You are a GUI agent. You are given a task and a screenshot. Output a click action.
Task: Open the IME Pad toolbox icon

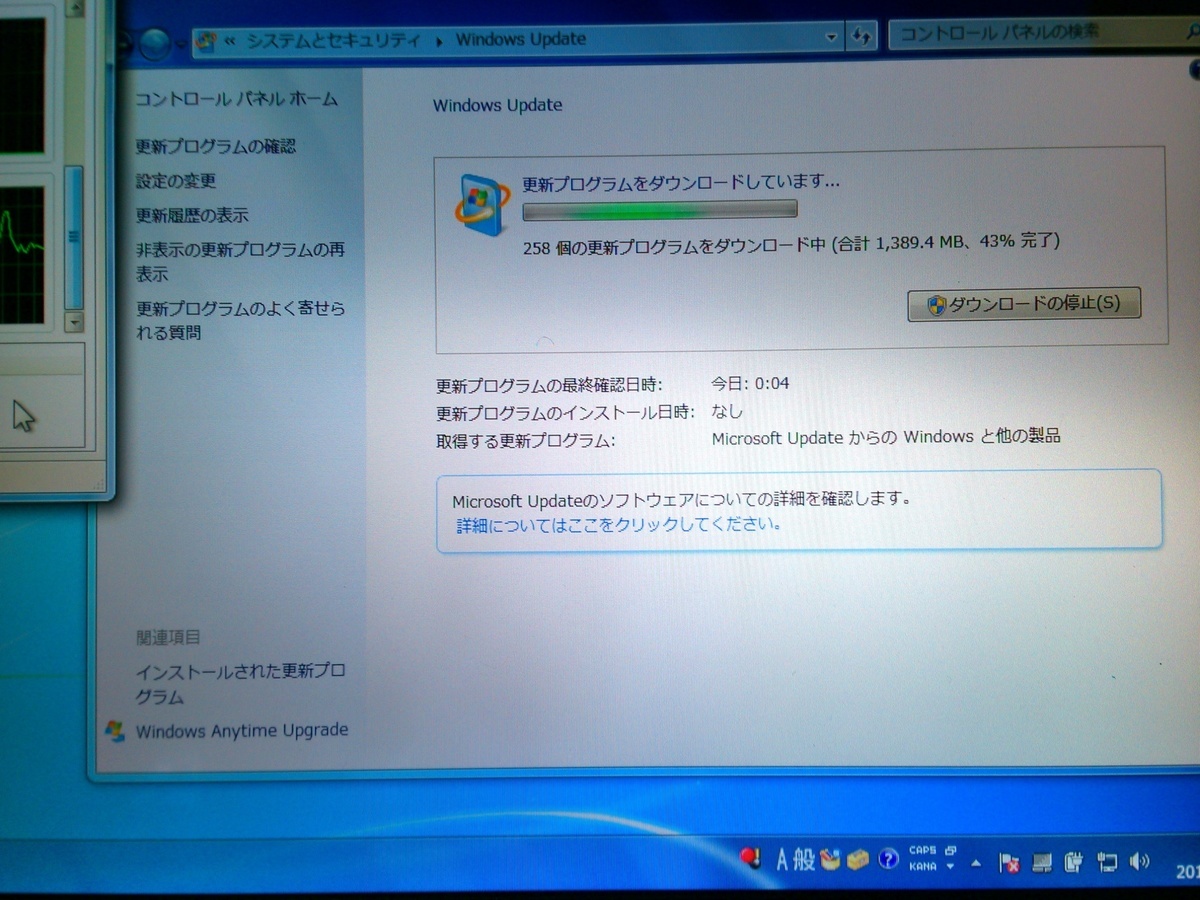[x=829, y=859]
